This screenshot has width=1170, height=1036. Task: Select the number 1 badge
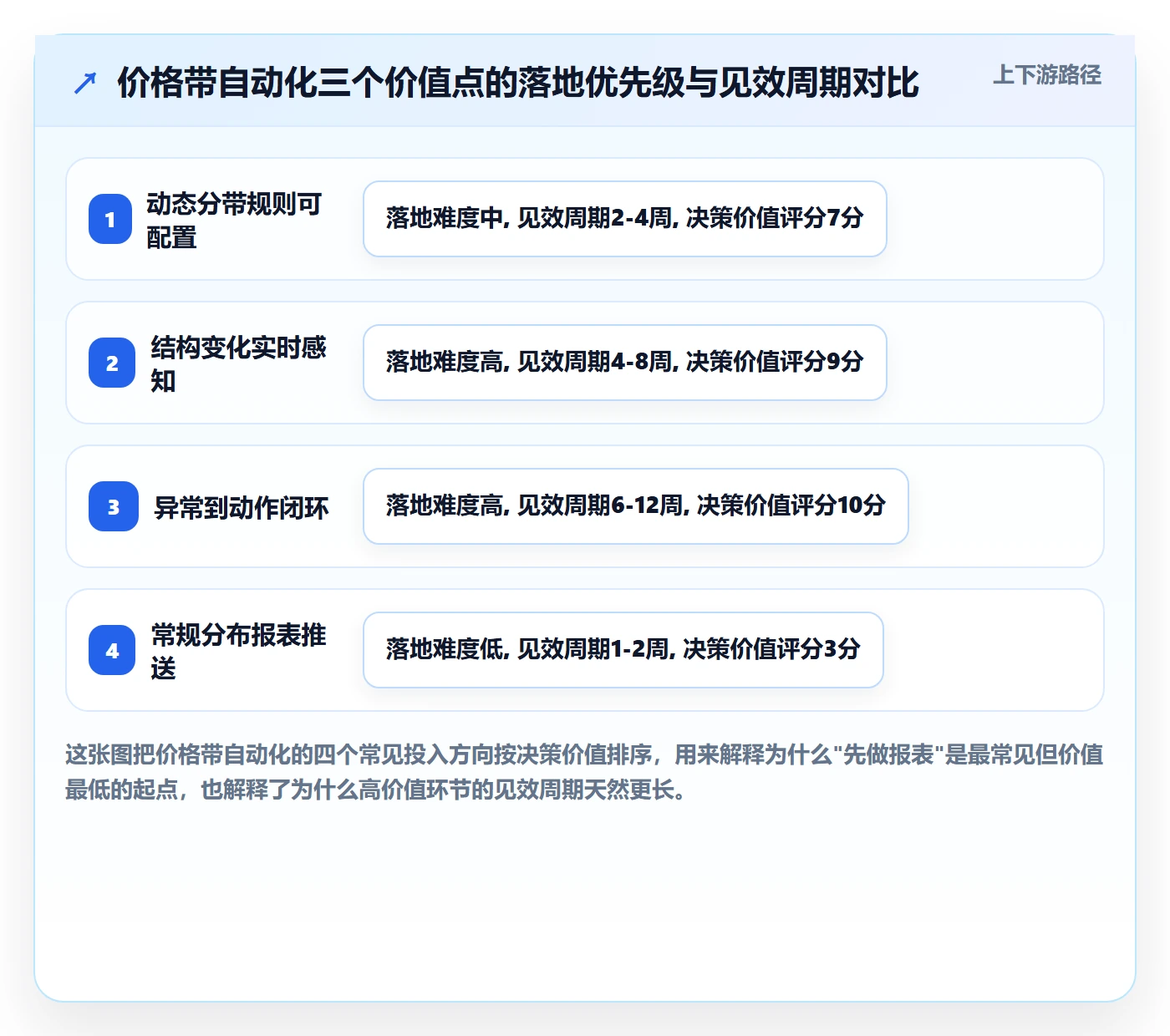point(110,220)
